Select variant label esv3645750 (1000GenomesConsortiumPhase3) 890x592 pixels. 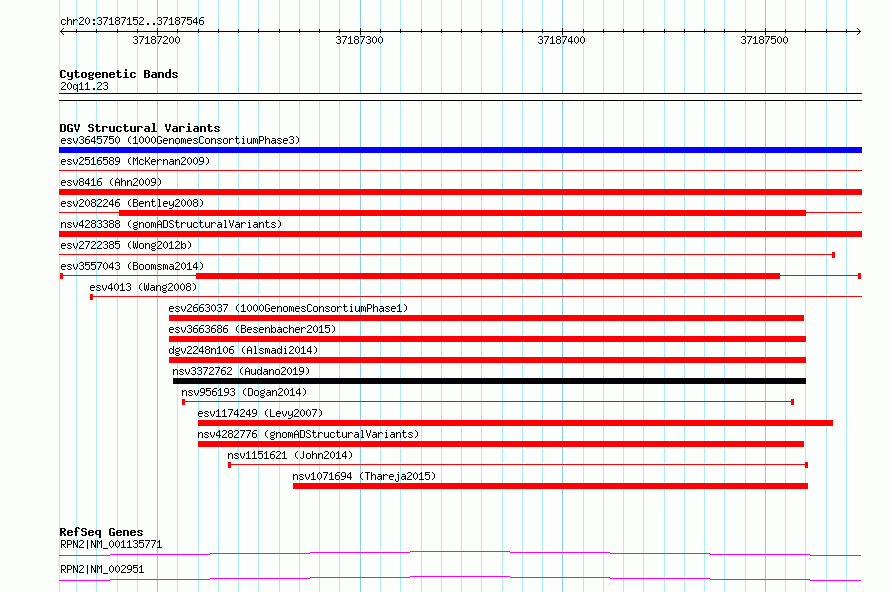(x=180, y=140)
